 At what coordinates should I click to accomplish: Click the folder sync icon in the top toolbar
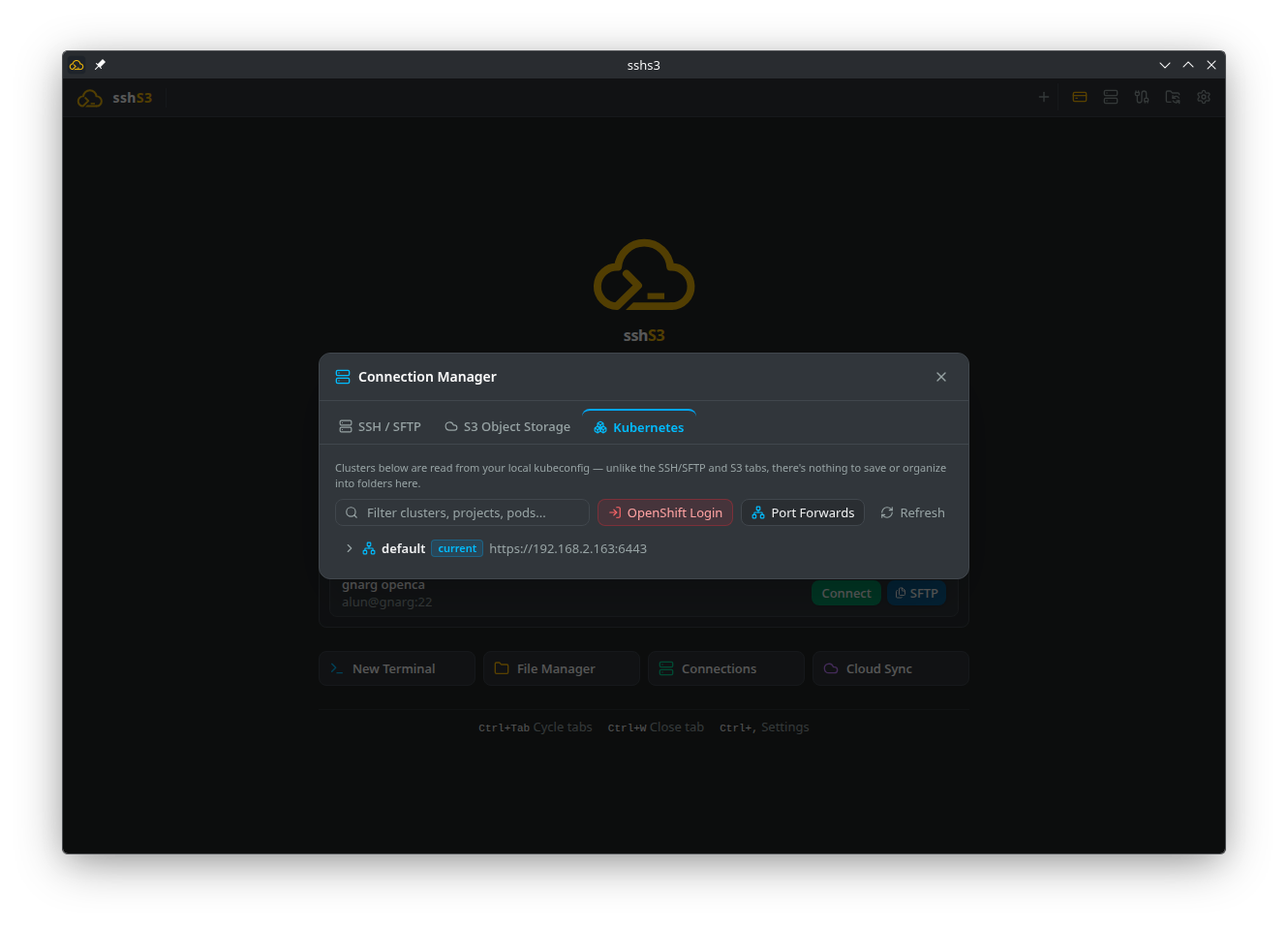pyautogui.click(x=1173, y=97)
